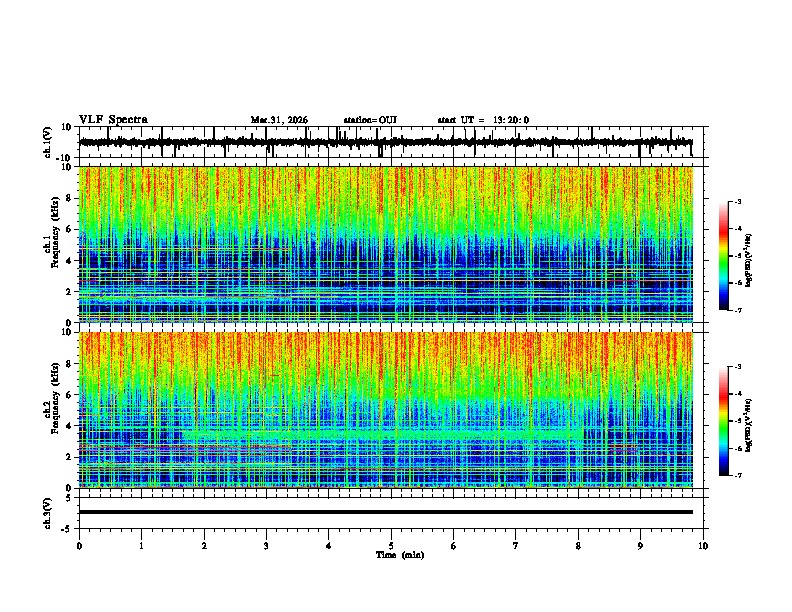Image resolution: width=792 pixels, height=612 pixels.
Task: Select the "ch.1(V)" waveform axis label
Action: point(48,142)
